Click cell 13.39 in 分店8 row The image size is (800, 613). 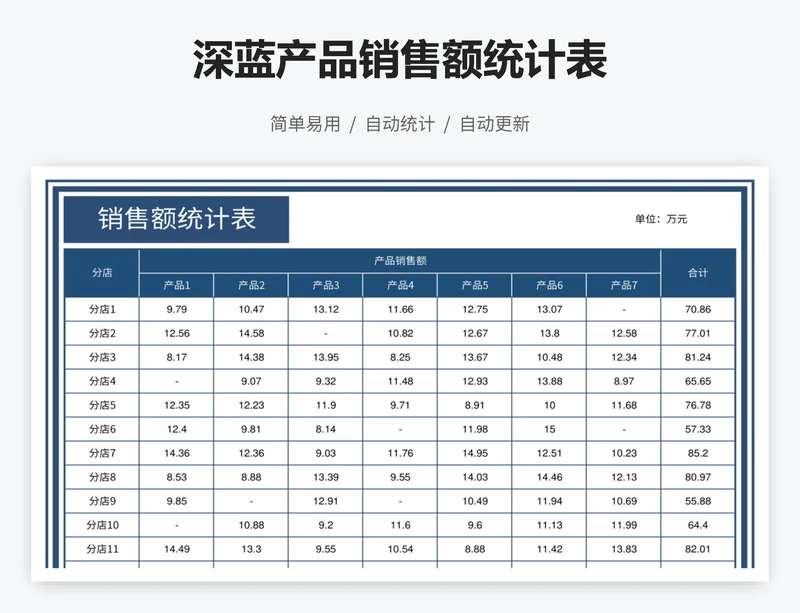point(326,477)
